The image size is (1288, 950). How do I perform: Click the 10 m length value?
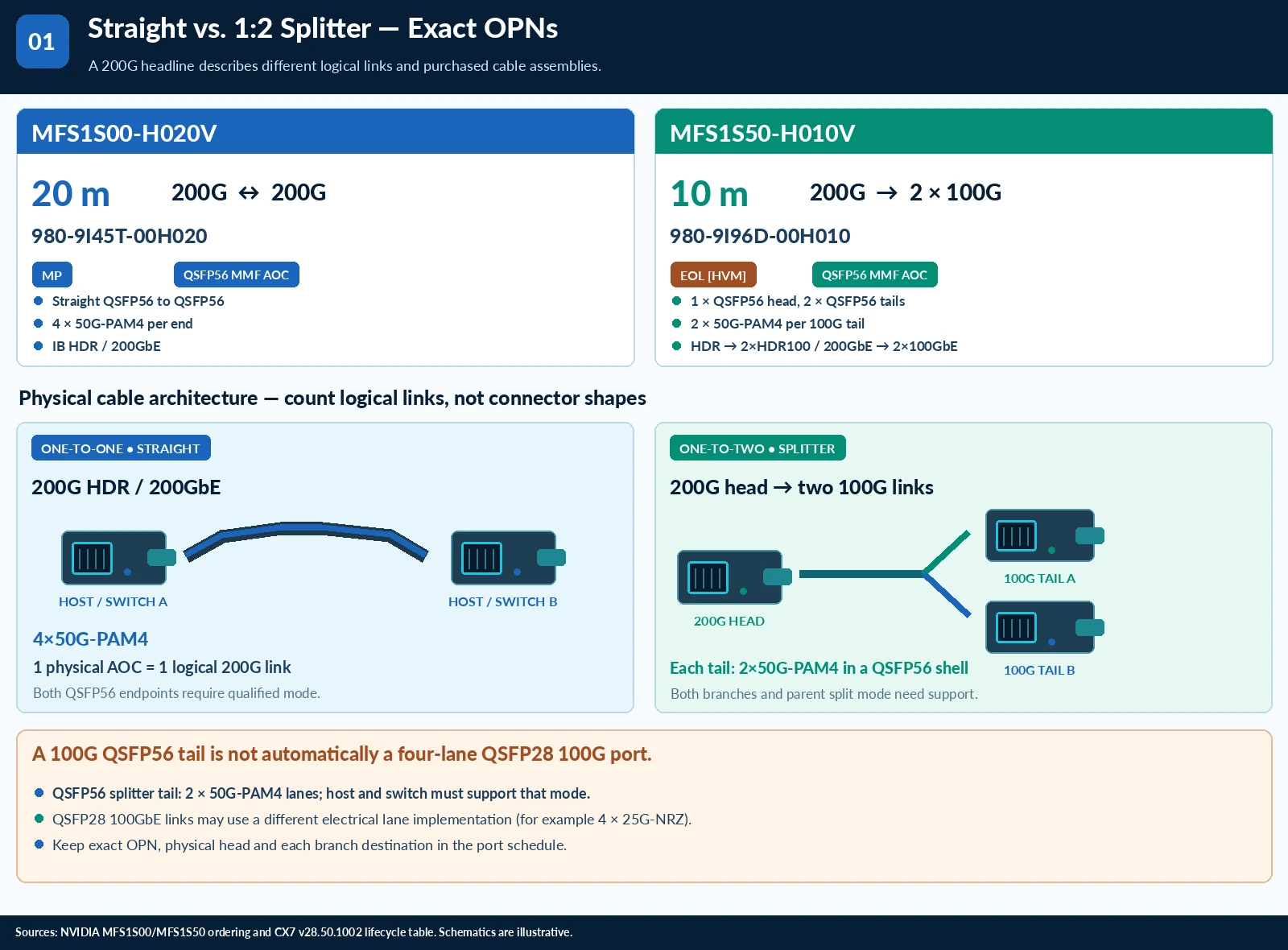(709, 194)
